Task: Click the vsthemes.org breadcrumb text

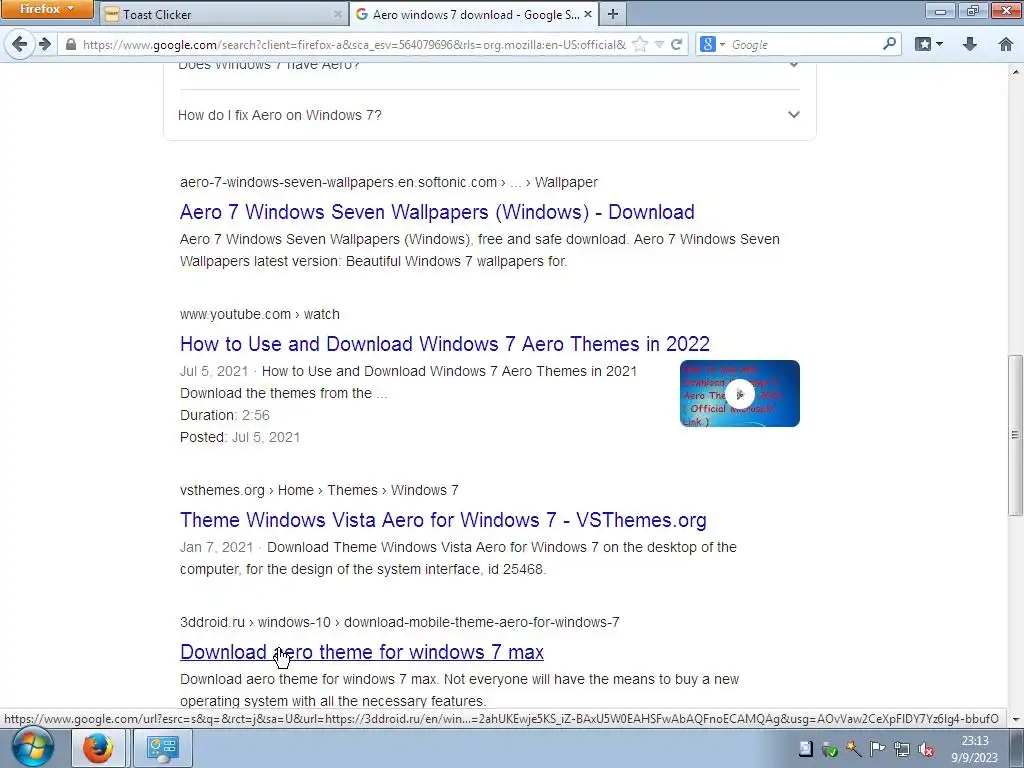Action: [319, 490]
